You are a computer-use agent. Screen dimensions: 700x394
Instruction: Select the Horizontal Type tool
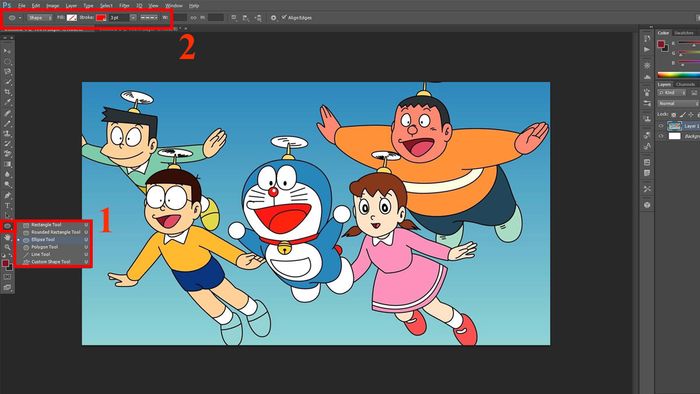coord(7,205)
